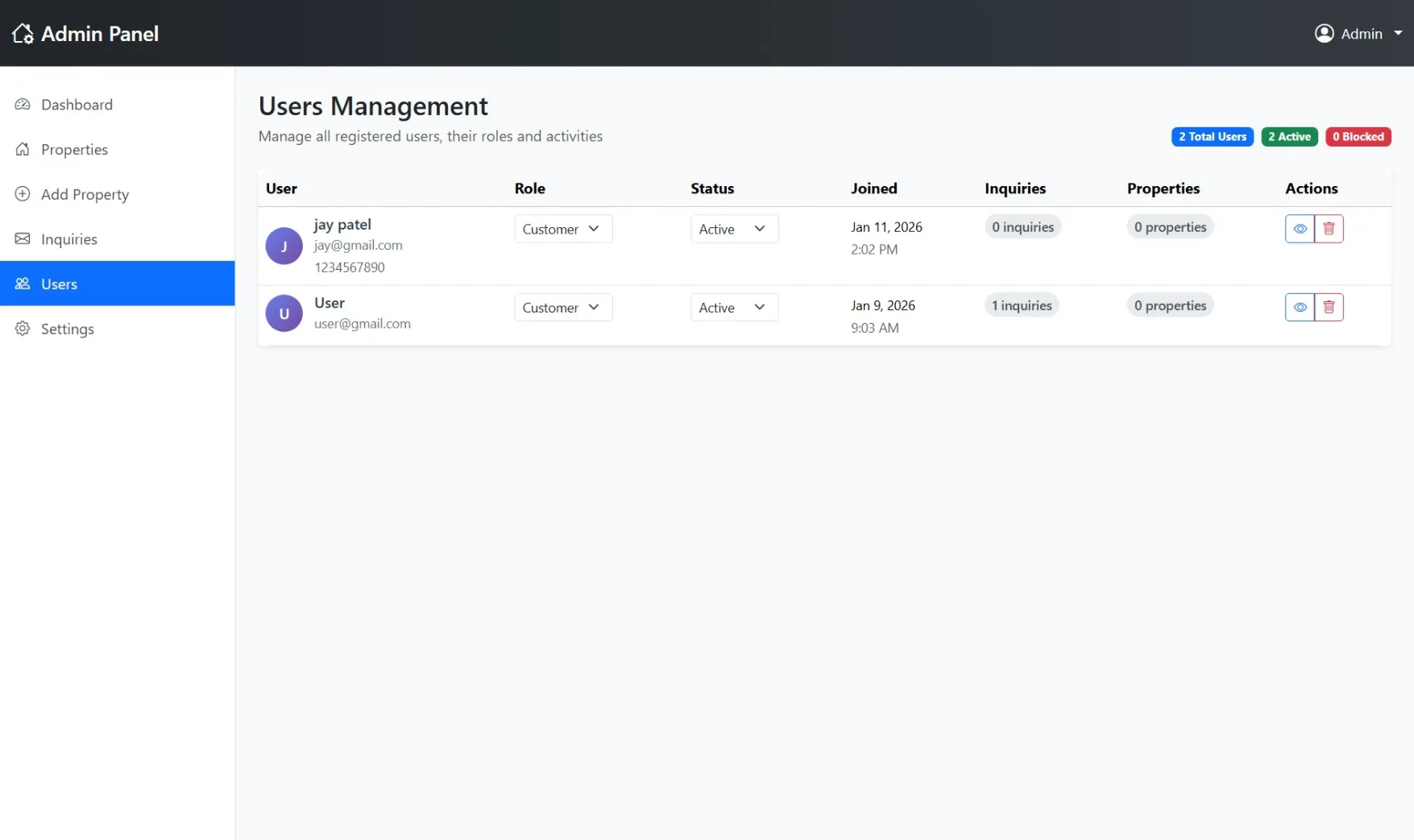The image size is (1414, 840).
Task: Click the Add Property plus icon
Action: pos(23,194)
